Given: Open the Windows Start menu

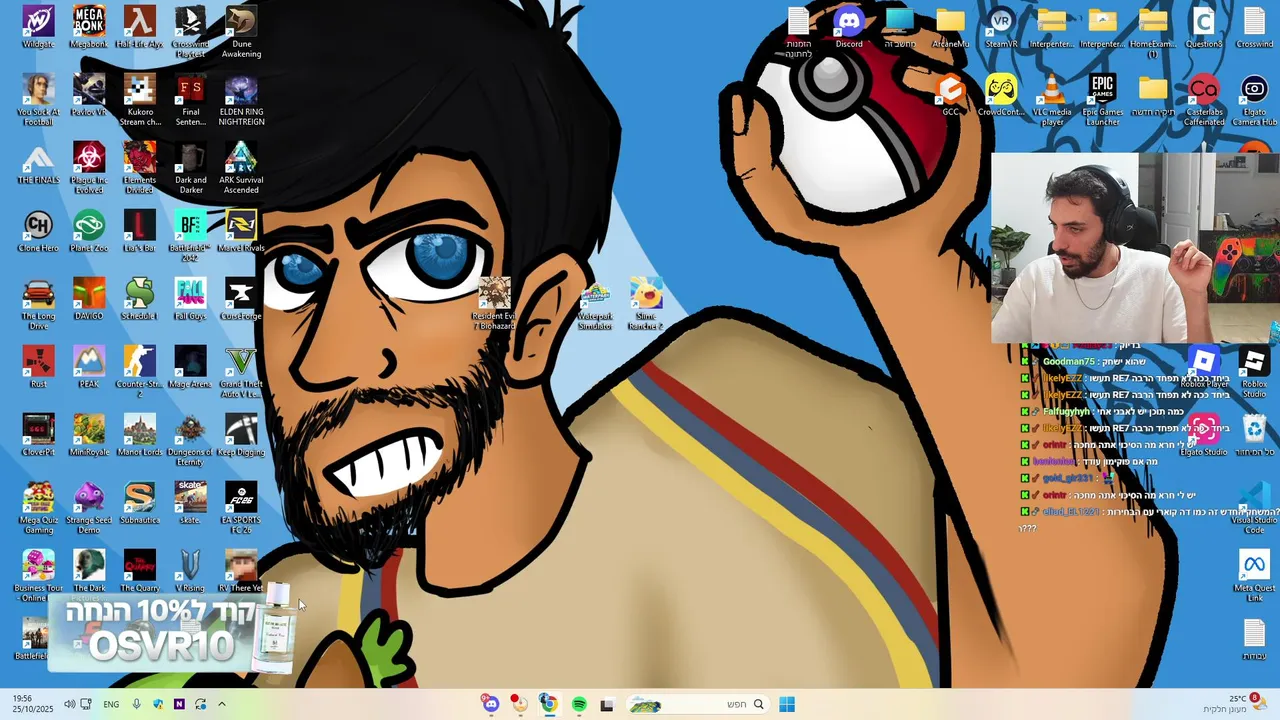Looking at the screenshot, I should pos(787,704).
